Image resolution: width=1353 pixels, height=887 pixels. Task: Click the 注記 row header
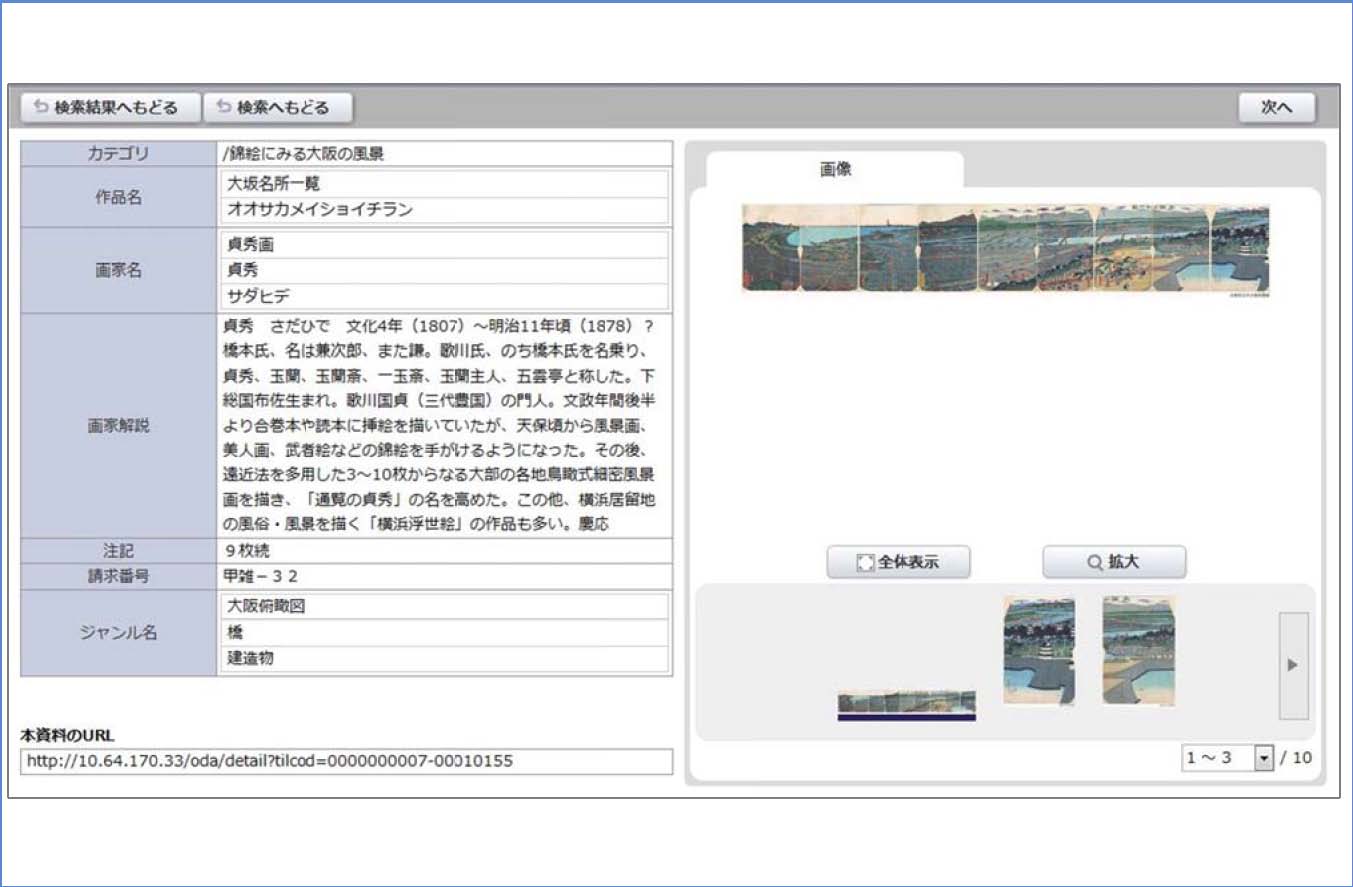(x=119, y=551)
